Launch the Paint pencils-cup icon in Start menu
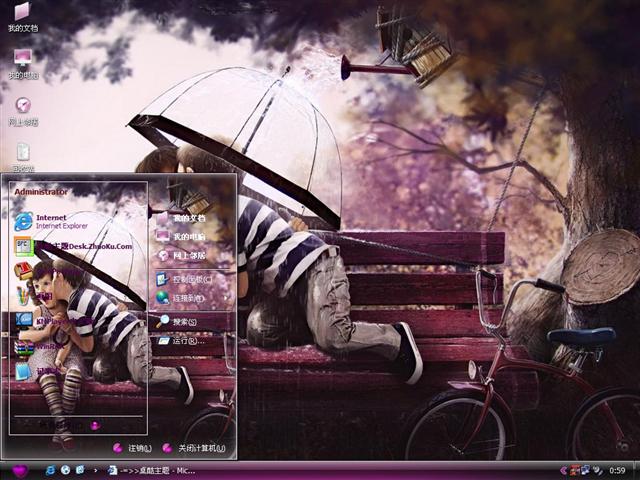640x480 pixels. coord(23,296)
